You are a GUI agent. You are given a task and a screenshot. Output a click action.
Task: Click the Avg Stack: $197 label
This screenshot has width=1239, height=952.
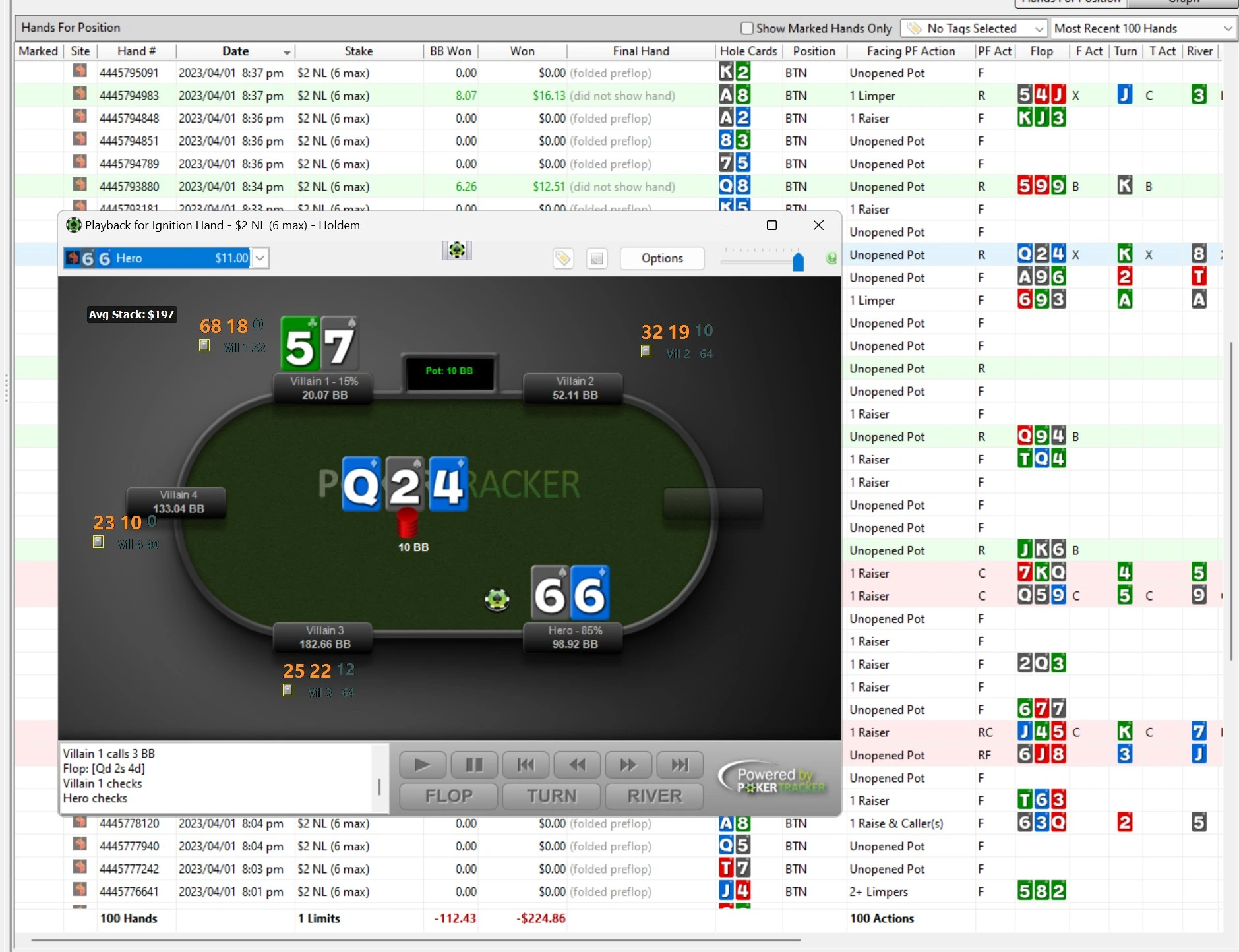tap(132, 314)
